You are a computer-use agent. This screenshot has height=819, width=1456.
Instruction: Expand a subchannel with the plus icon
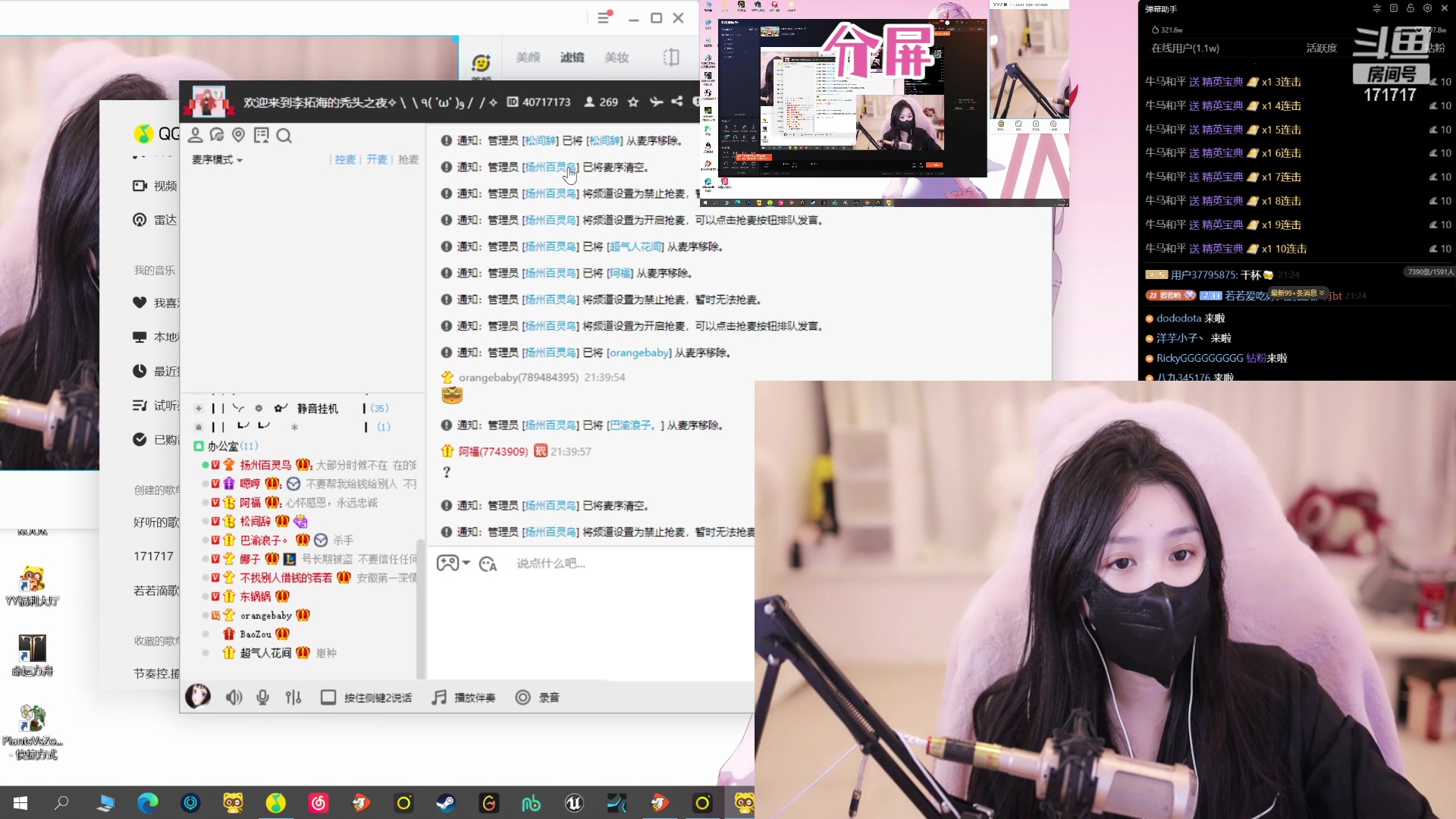198,408
